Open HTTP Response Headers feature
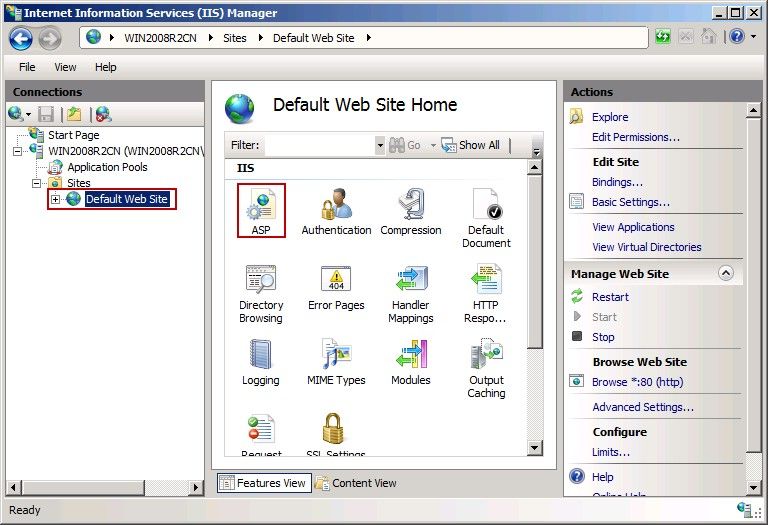768x525 pixels. [485, 293]
